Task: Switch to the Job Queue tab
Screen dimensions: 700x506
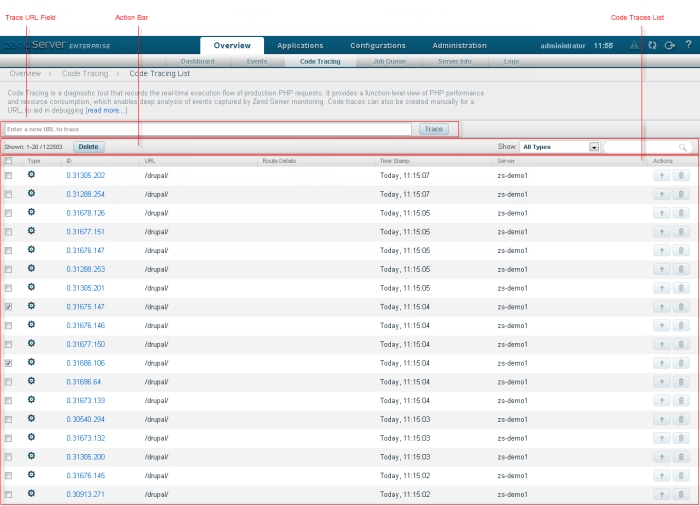Action: (x=389, y=61)
